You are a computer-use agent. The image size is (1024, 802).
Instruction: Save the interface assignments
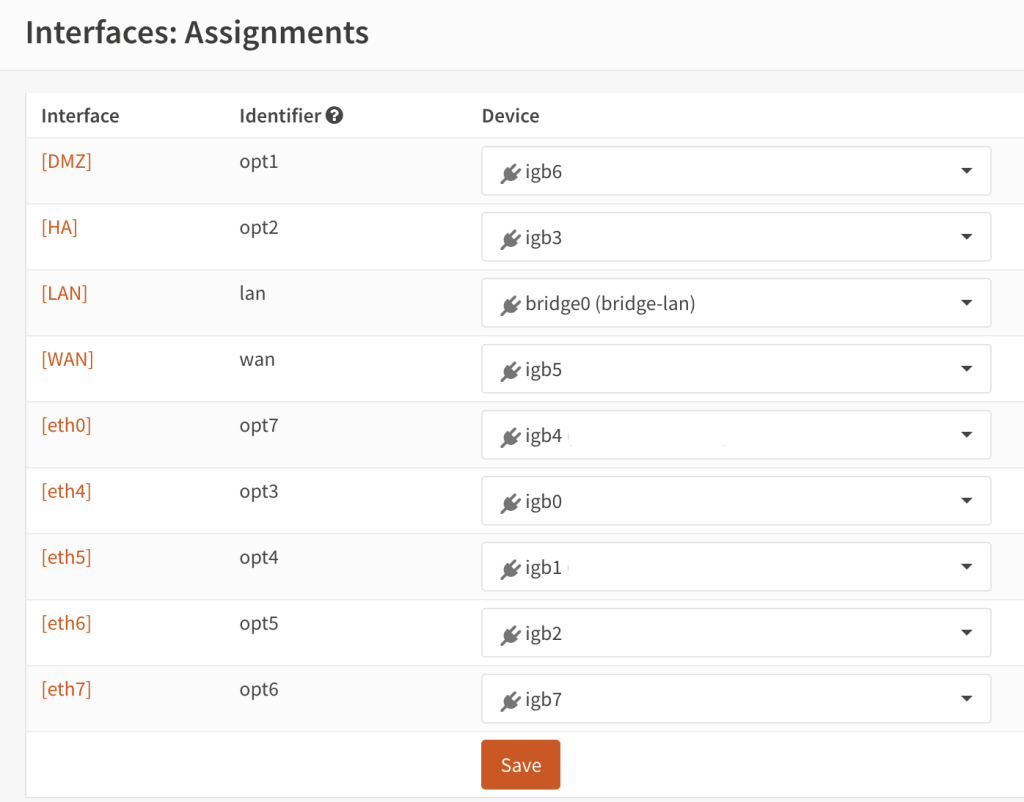520,765
